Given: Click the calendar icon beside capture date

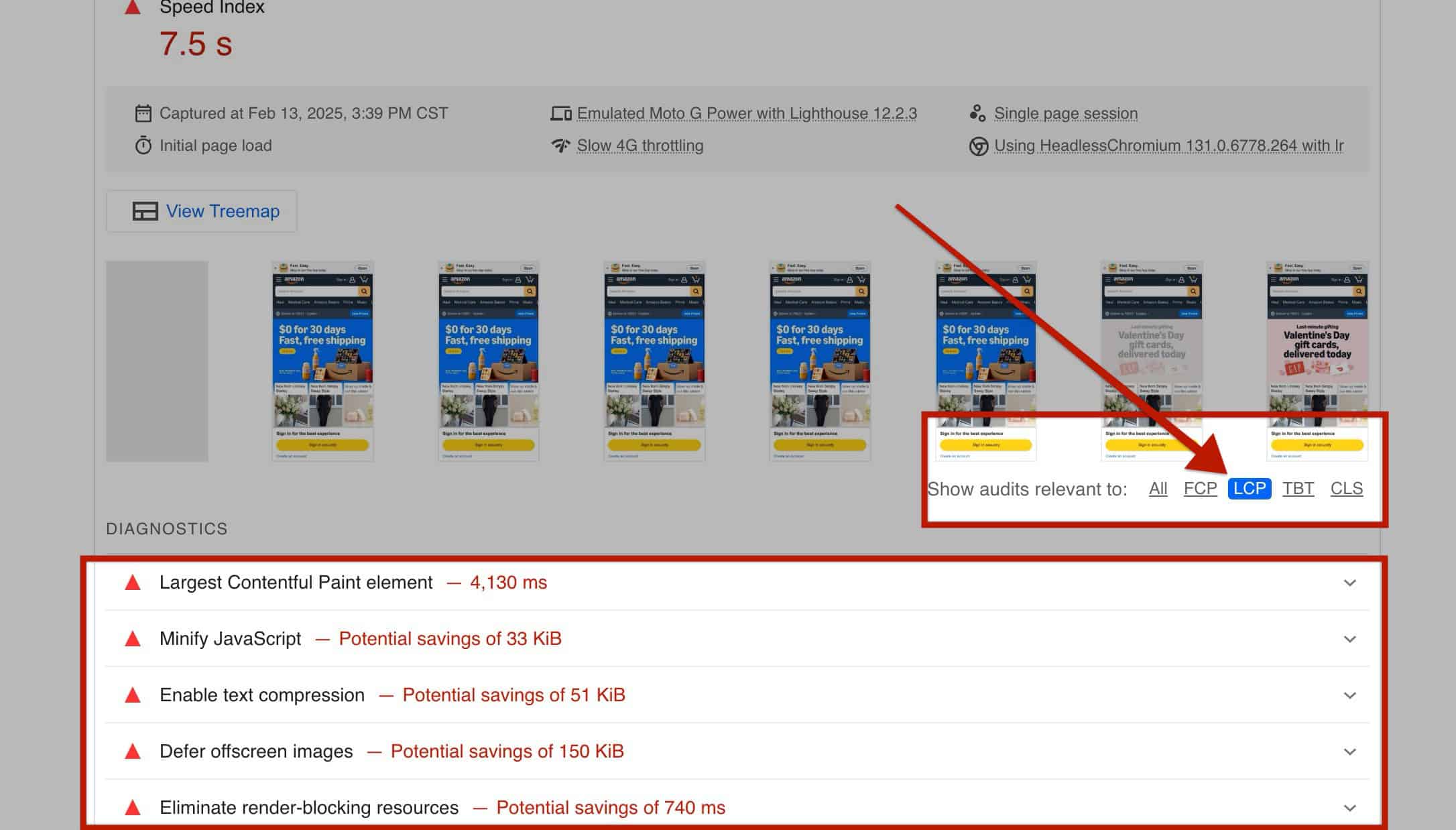Looking at the screenshot, I should coord(143,113).
